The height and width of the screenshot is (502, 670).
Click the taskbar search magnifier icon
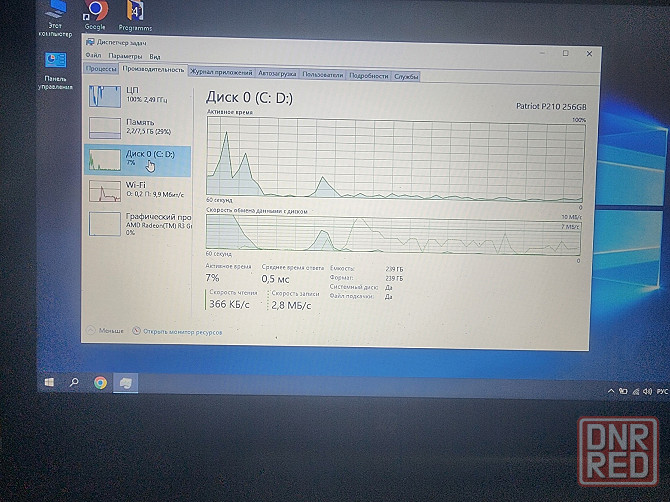pyautogui.click(x=74, y=382)
